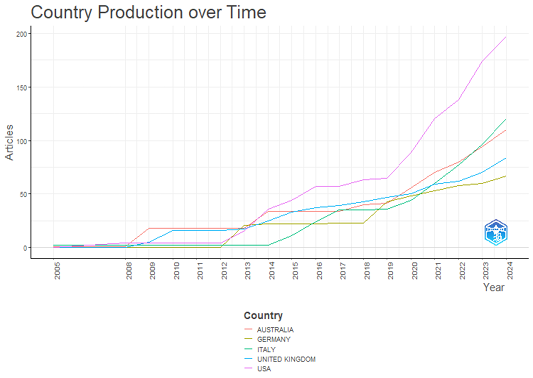The image size is (533, 378).
Task: Click the USA legend color line
Action: coord(248,369)
